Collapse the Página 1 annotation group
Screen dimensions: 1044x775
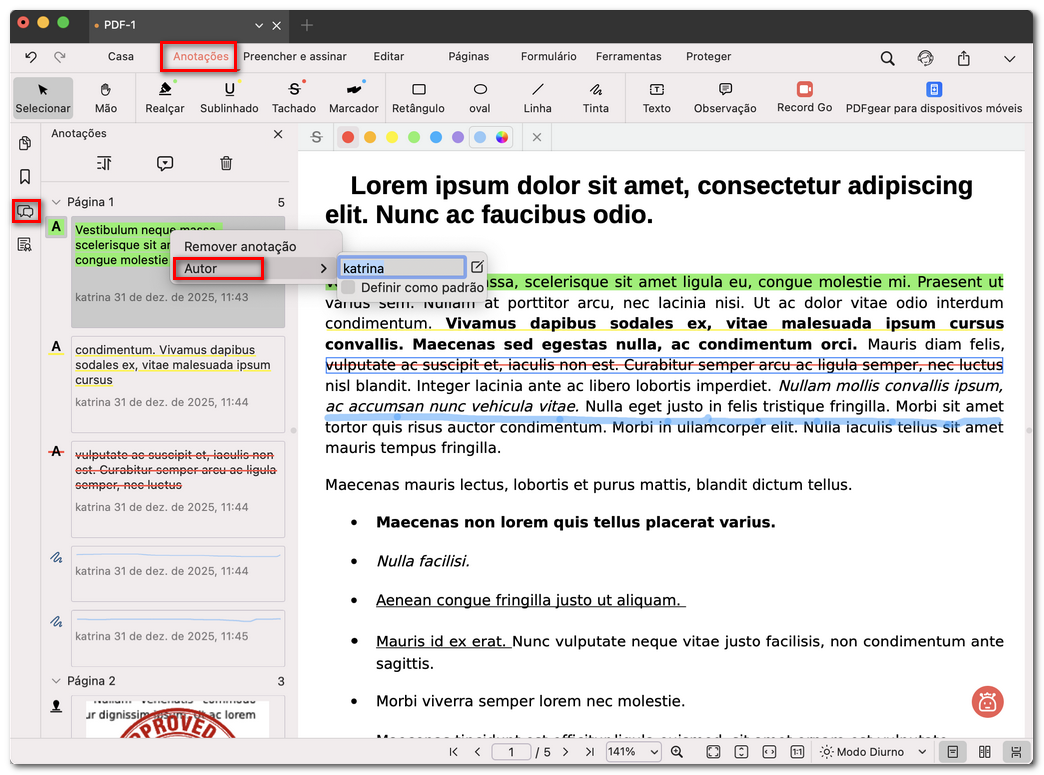[x=56, y=202]
